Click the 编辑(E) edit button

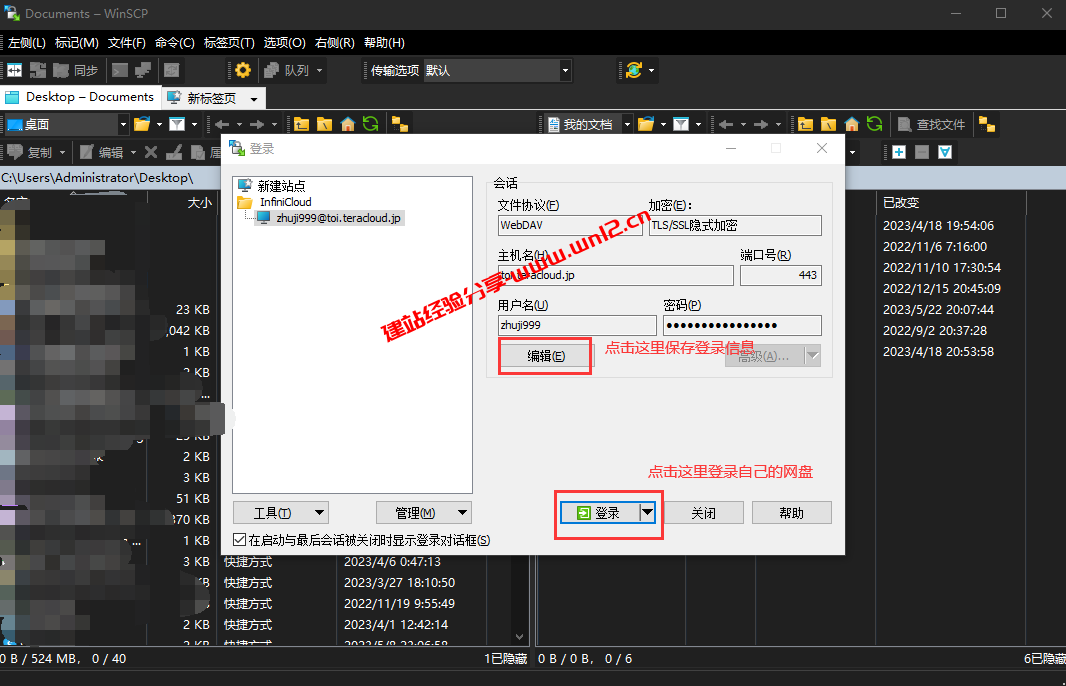point(545,356)
